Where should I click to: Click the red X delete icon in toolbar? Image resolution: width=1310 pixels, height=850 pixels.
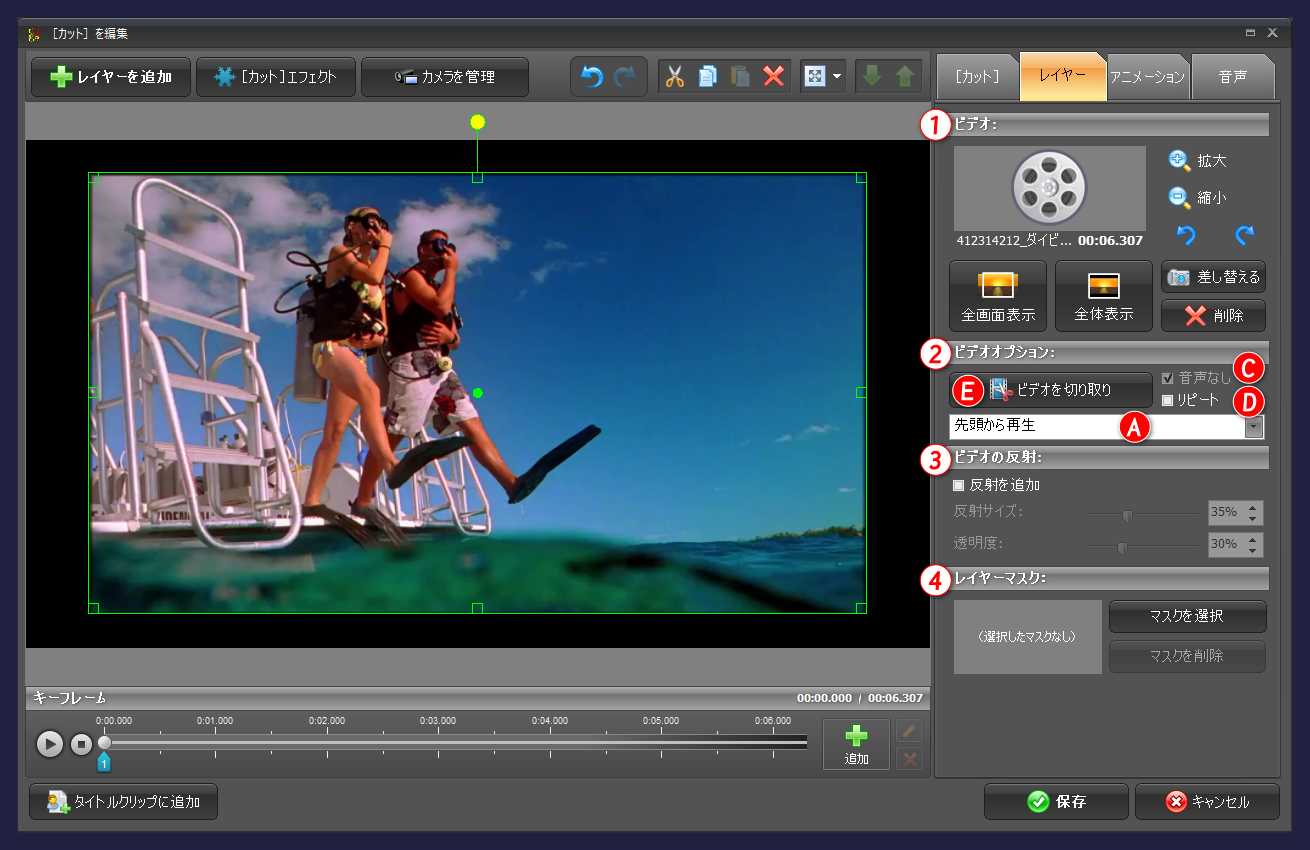(773, 77)
